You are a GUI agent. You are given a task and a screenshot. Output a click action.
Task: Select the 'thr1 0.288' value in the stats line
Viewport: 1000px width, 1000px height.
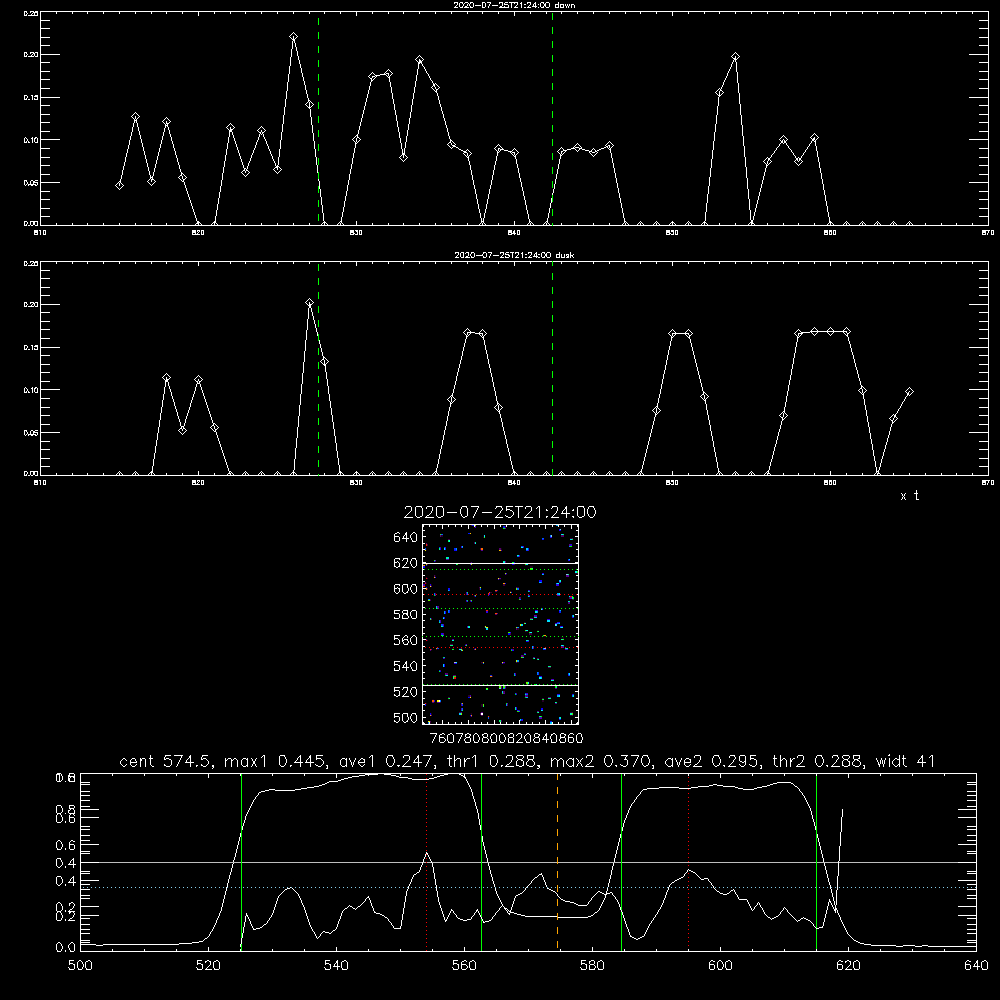(x=491, y=761)
